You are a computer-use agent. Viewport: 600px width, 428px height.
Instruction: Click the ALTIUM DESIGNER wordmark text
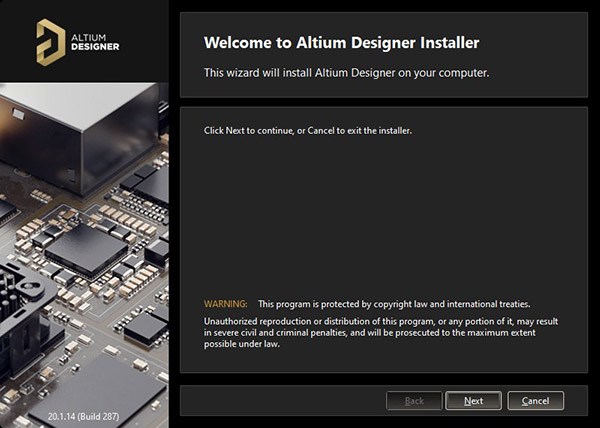coord(97,40)
